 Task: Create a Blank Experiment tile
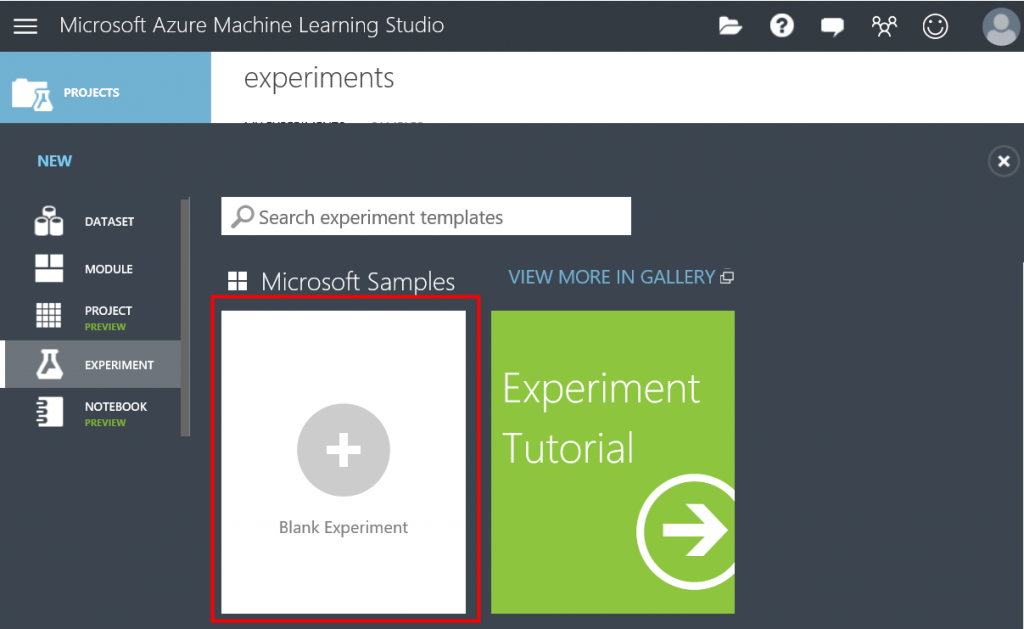point(344,462)
